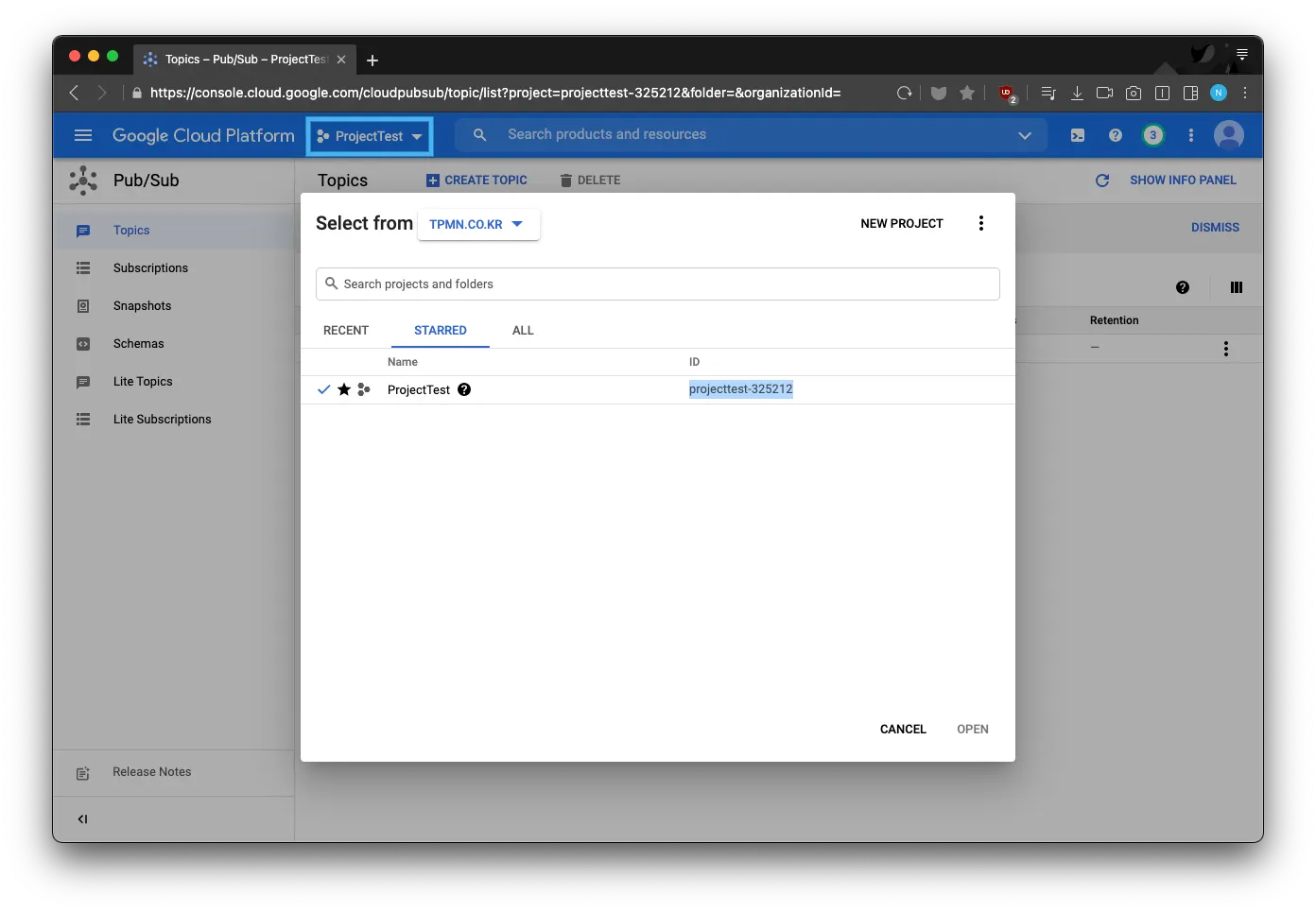This screenshot has width=1316, height=912.
Task: Open a new browser tab
Action: 372,60
